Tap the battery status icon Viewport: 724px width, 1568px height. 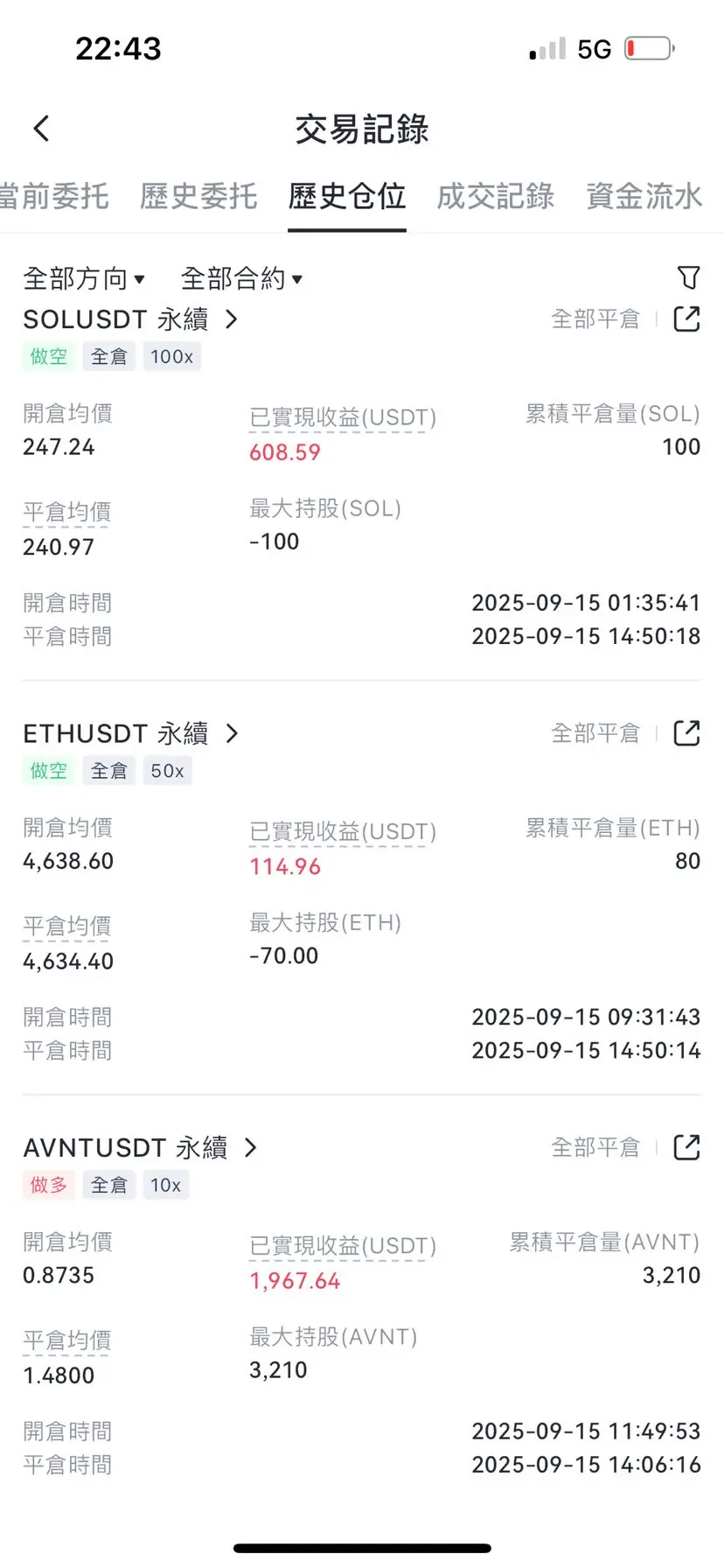tap(650, 48)
